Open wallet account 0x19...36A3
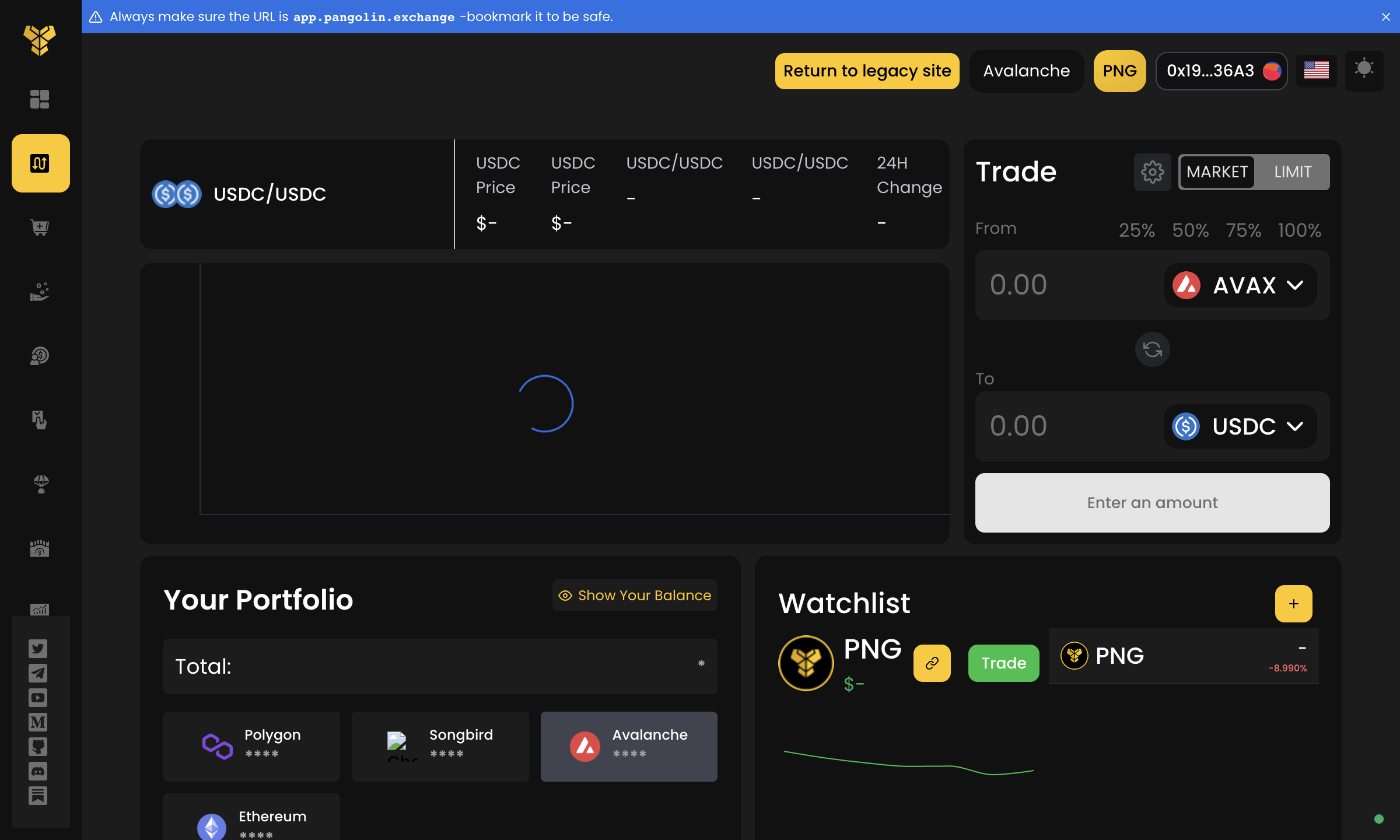This screenshot has height=840, width=1400. [x=1221, y=71]
